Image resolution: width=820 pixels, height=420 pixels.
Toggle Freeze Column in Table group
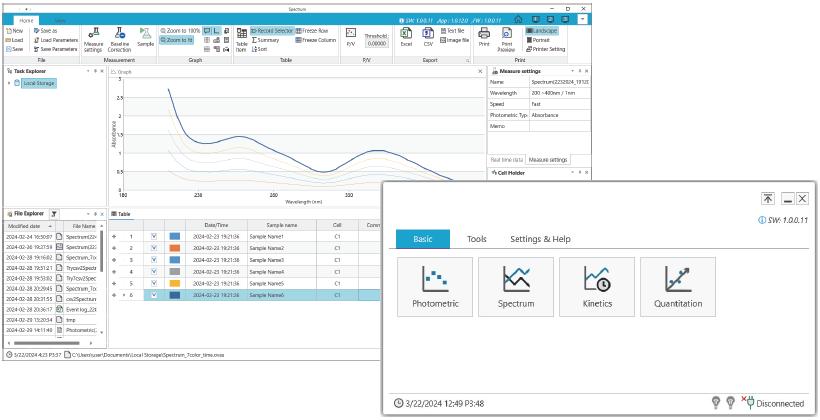pyautogui.click(x=315, y=40)
